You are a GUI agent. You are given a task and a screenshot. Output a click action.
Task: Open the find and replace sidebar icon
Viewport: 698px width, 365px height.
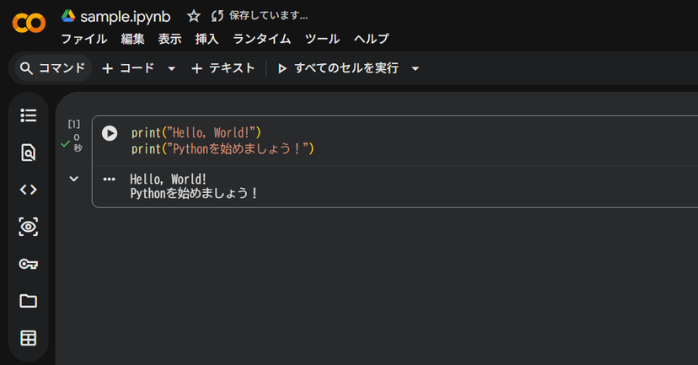pos(28,153)
